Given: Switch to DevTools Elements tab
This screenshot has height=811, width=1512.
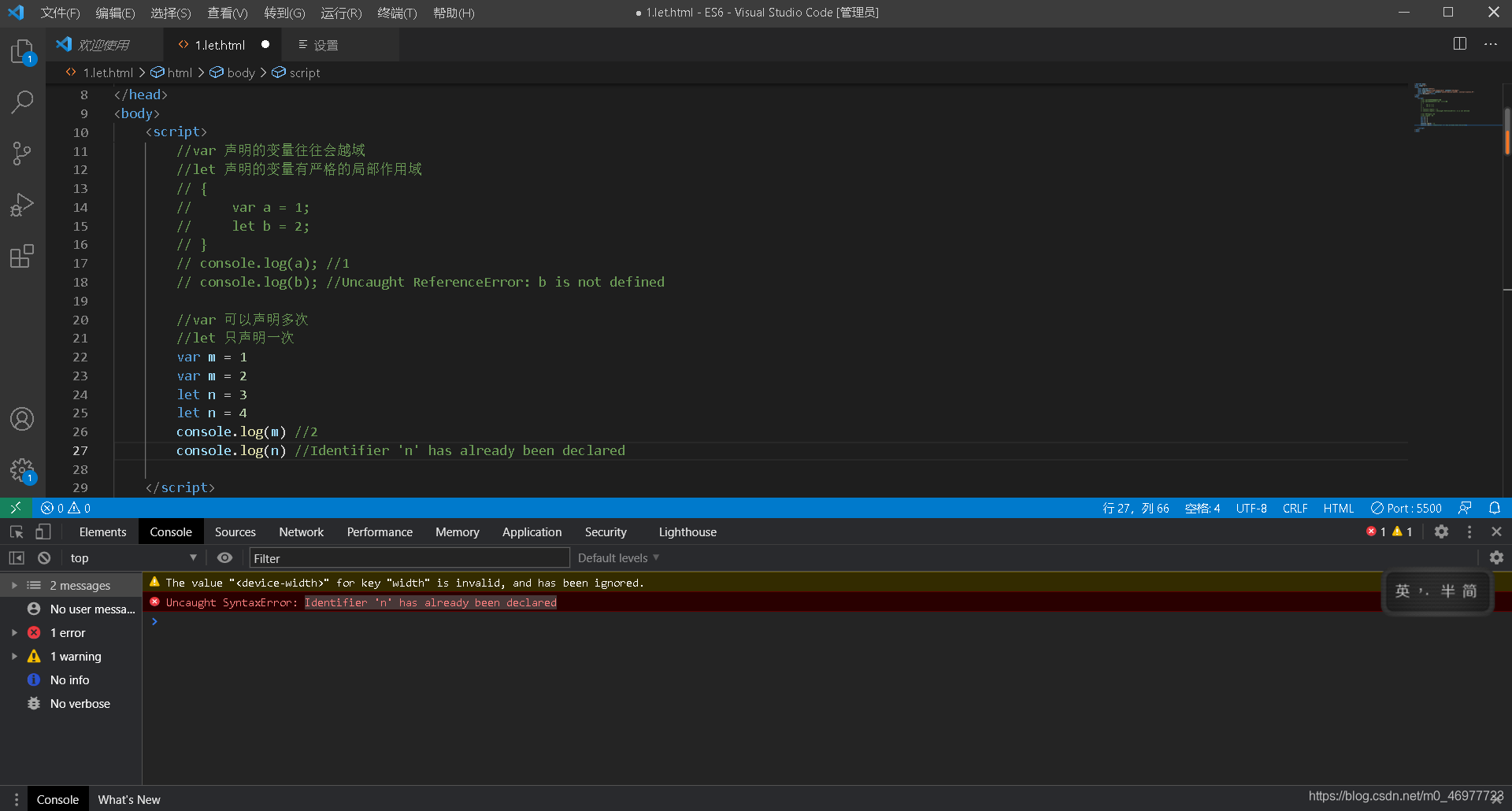Looking at the screenshot, I should [102, 531].
